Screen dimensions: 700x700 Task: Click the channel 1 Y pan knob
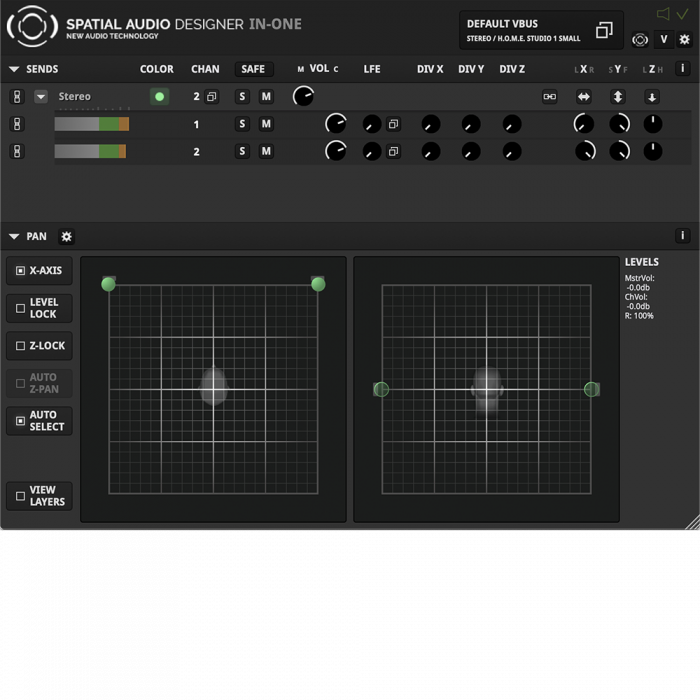(619, 124)
